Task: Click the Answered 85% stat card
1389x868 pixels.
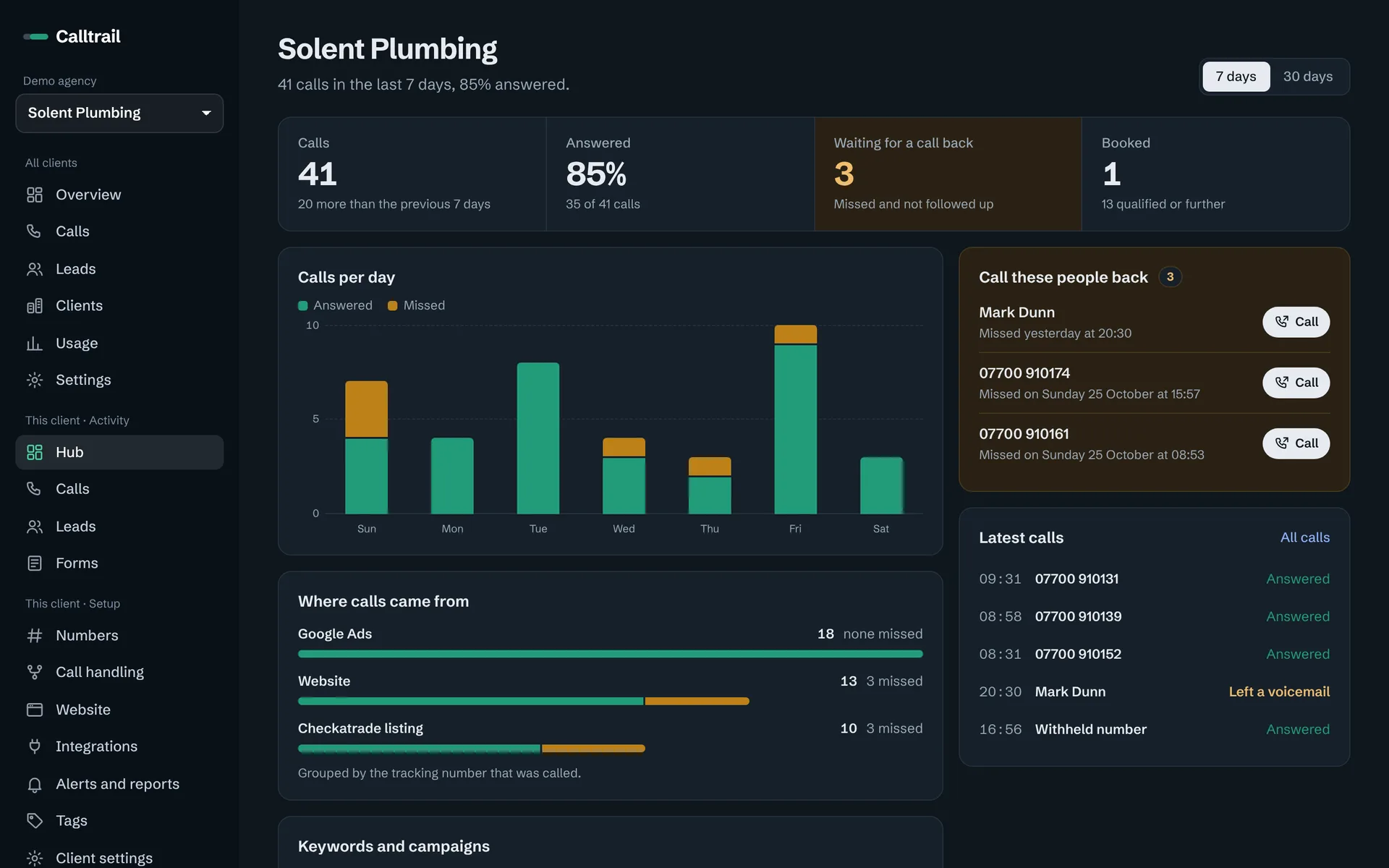Action: pyautogui.click(x=680, y=174)
